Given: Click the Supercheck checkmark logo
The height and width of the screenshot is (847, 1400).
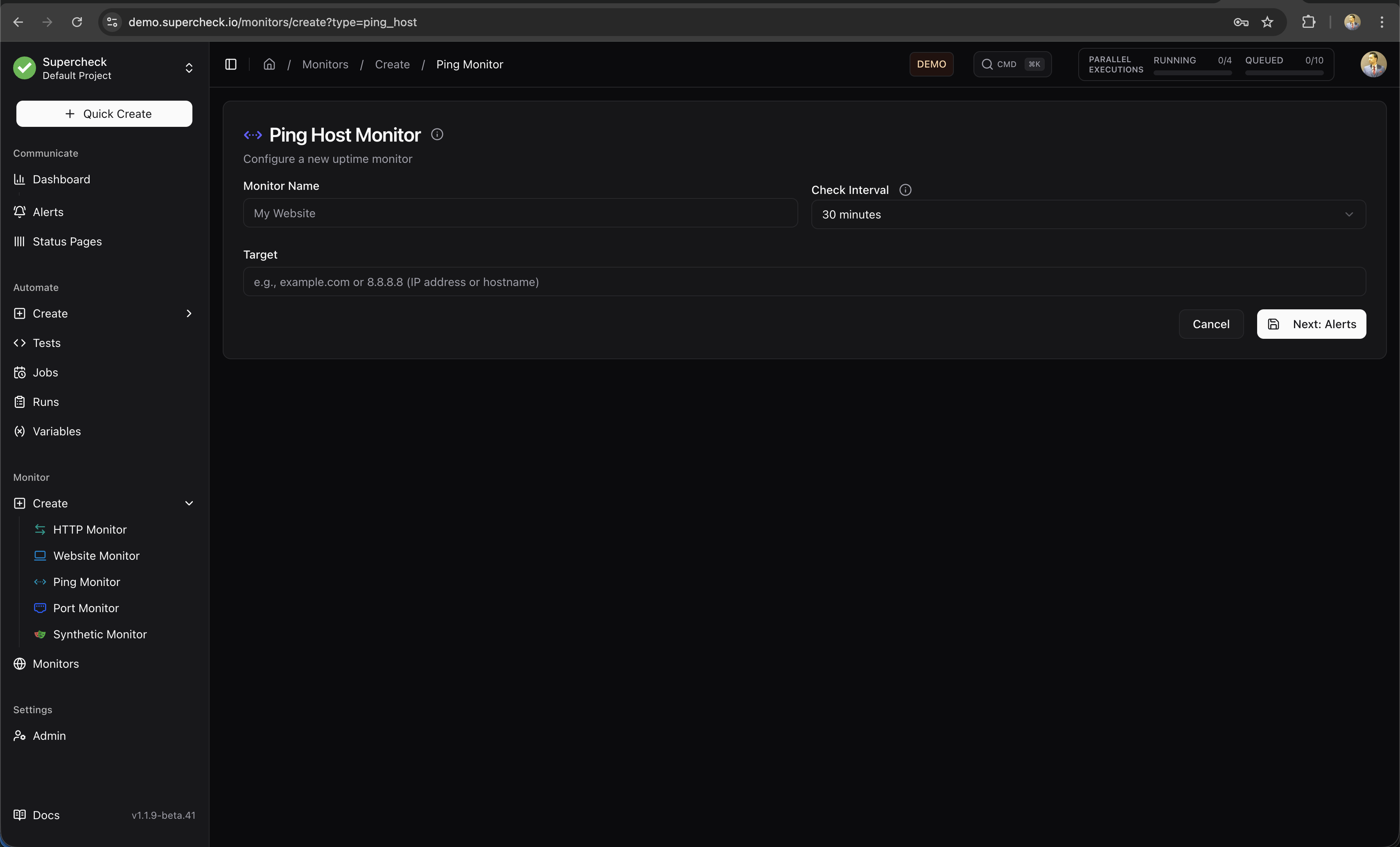Looking at the screenshot, I should pyautogui.click(x=24, y=68).
